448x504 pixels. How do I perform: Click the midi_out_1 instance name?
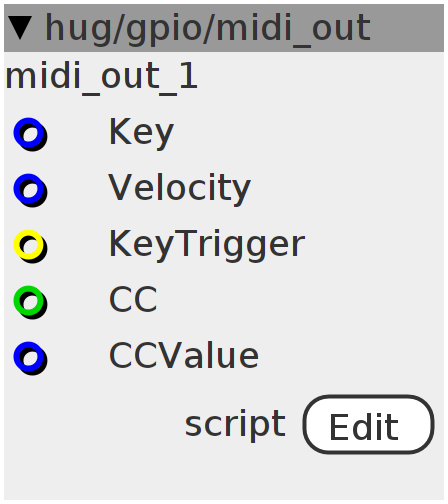point(102,78)
